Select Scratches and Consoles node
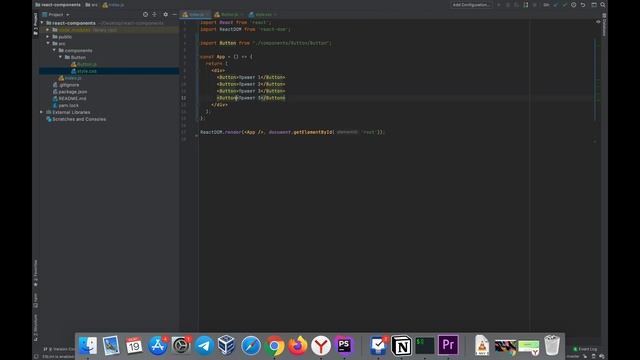640x360 pixels. [x=76, y=119]
